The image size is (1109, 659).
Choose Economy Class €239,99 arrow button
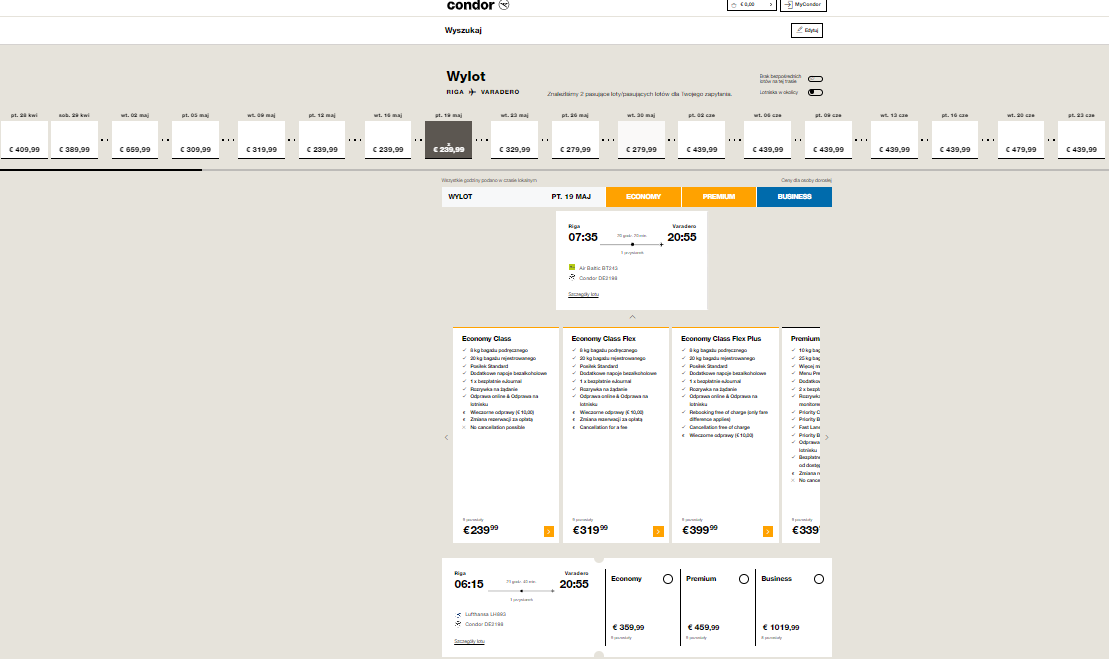pyautogui.click(x=549, y=532)
